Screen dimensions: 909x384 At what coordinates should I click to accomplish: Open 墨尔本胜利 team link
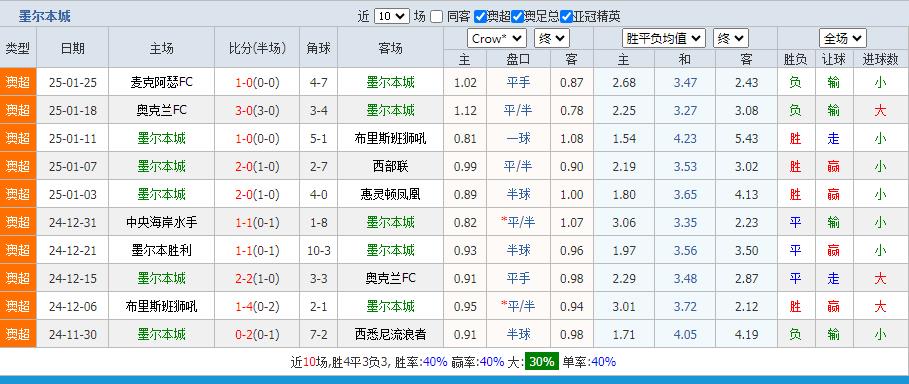click(162, 251)
